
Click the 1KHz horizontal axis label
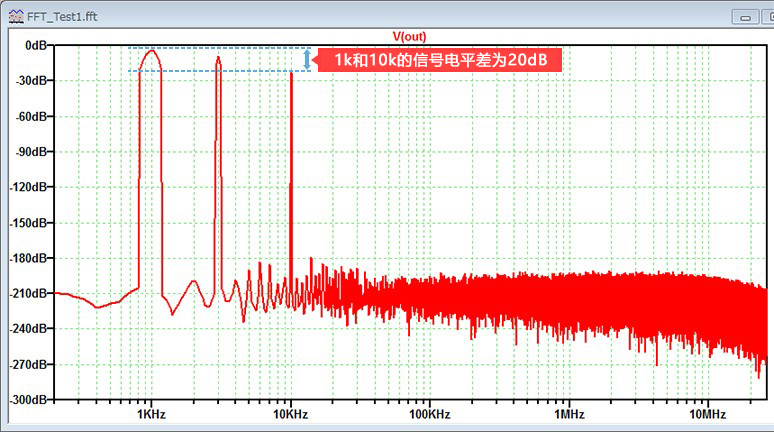click(150, 414)
